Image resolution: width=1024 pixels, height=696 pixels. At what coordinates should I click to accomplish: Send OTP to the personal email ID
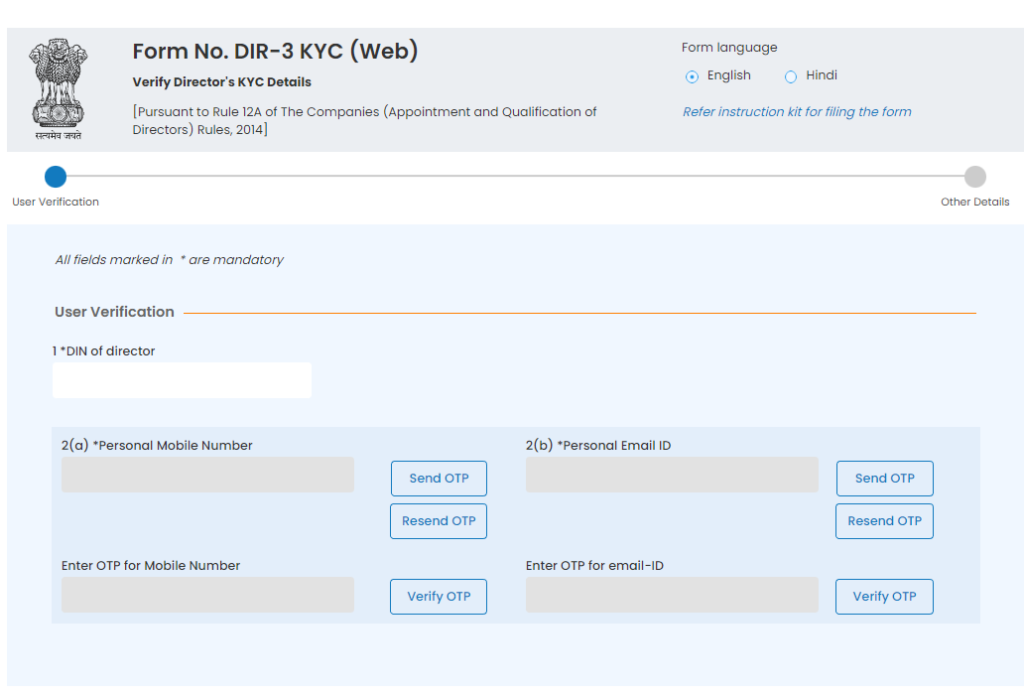[884, 478]
